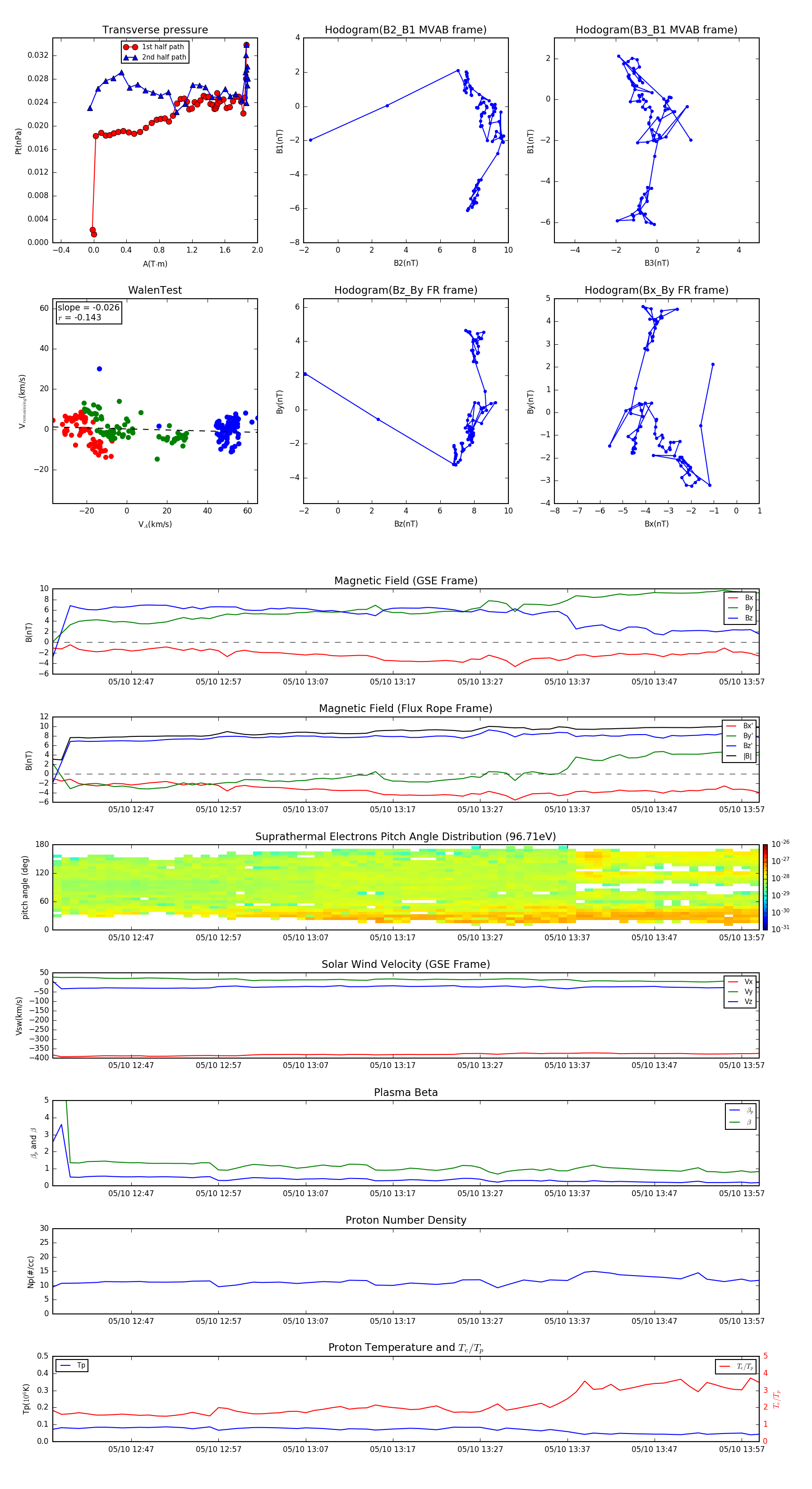Image resolution: width=812 pixels, height=1489 pixels.
Task: Click the "Magnetic Field (Flux Rope Frame)" title
Action: [x=406, y=709]
